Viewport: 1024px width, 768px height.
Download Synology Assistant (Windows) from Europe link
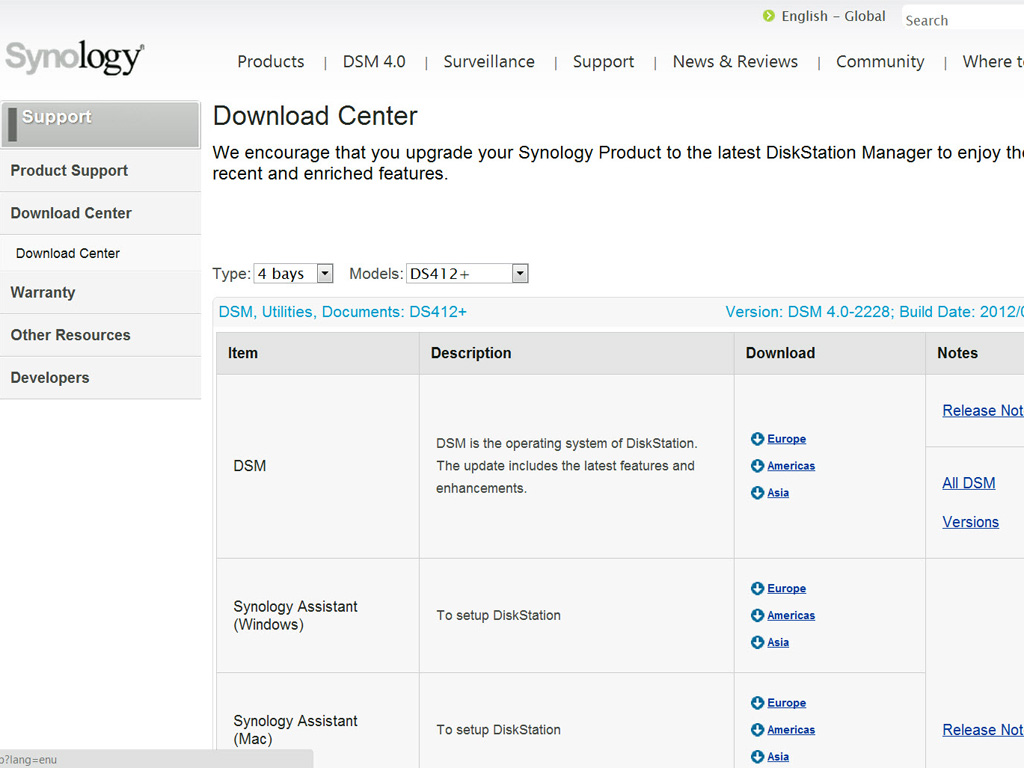(786, 588)
